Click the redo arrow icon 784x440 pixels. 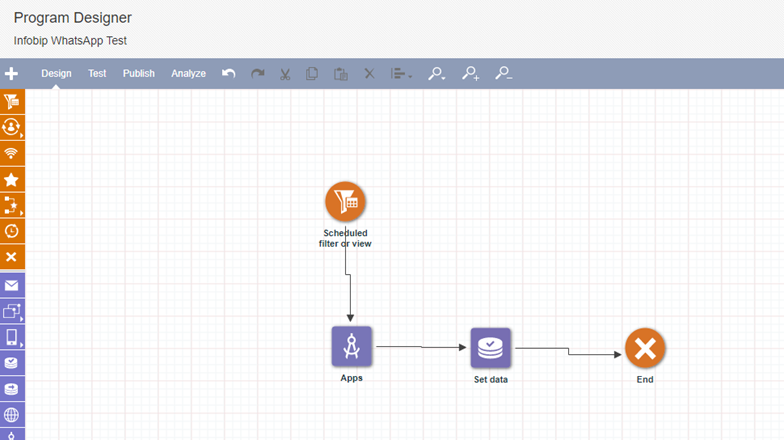(x=257, y=74)
